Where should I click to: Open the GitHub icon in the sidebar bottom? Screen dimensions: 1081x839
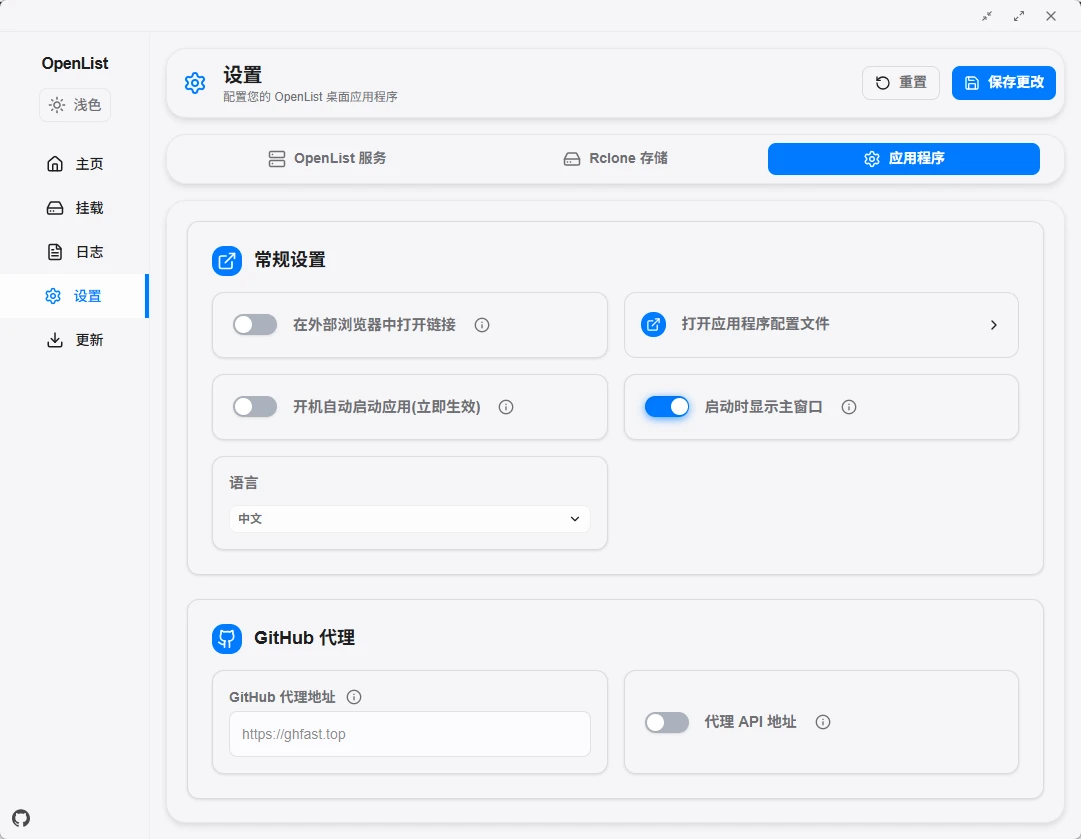coord(21,818)
